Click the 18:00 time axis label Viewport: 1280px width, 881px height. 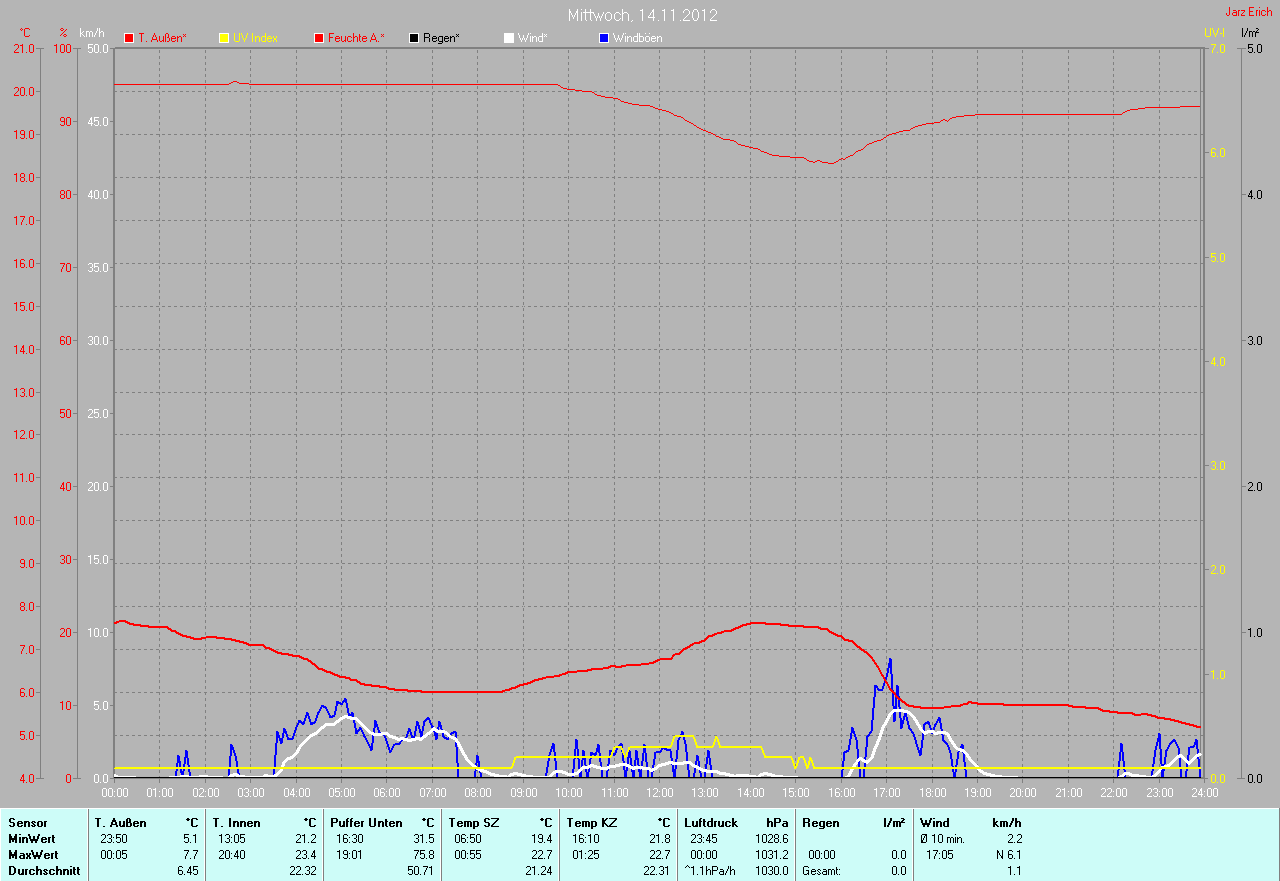pos(932,793)
